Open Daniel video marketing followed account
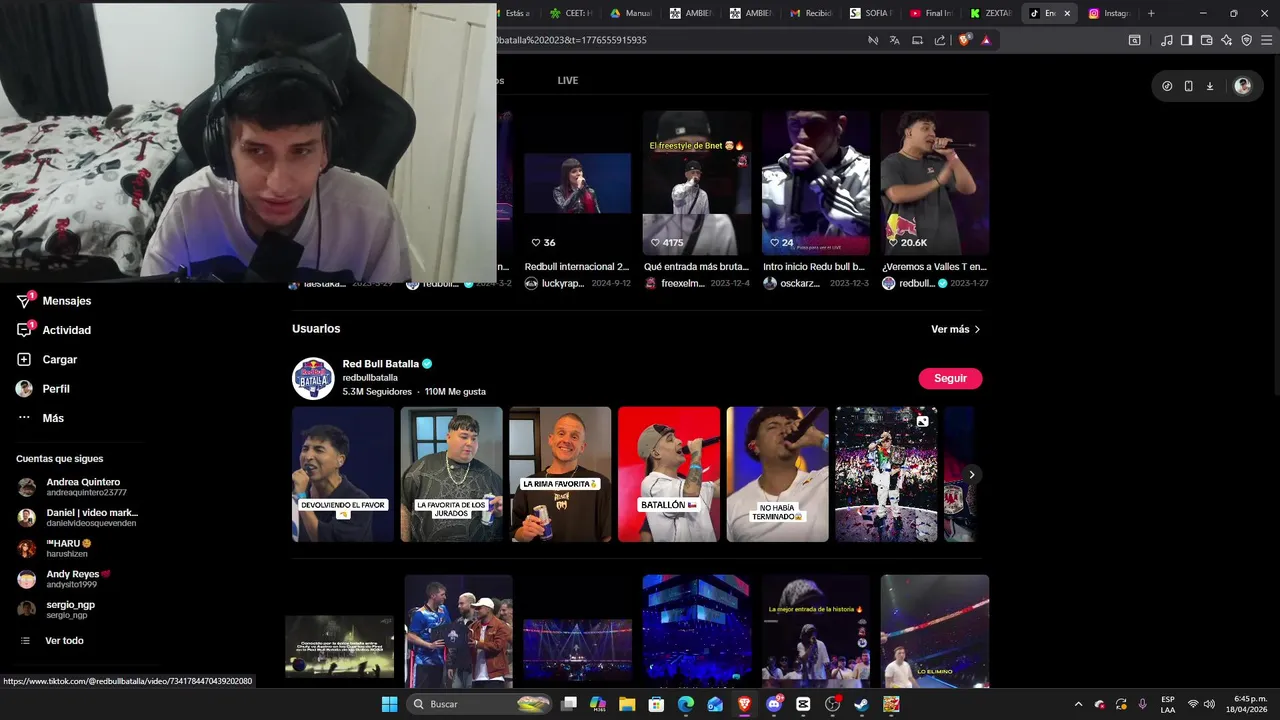1280x720 pixels. 78,518
